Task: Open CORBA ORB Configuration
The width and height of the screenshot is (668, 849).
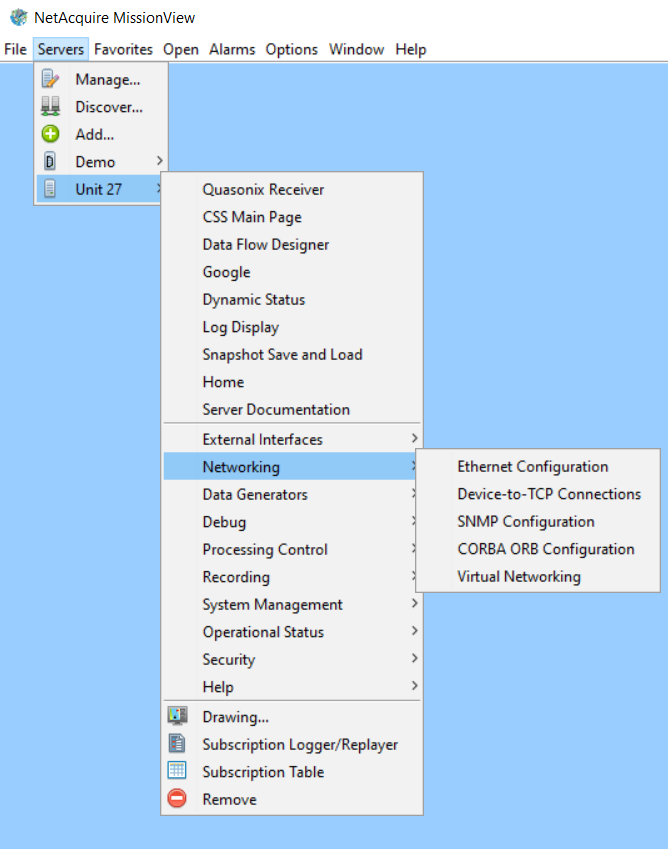Action: pyautogui.click(x=538, y=548)
